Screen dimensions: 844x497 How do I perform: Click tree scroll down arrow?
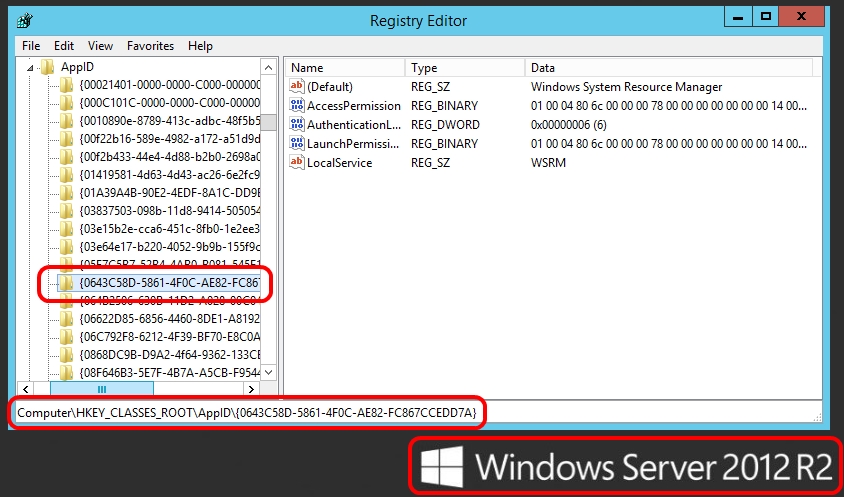(x=269, y=372)
